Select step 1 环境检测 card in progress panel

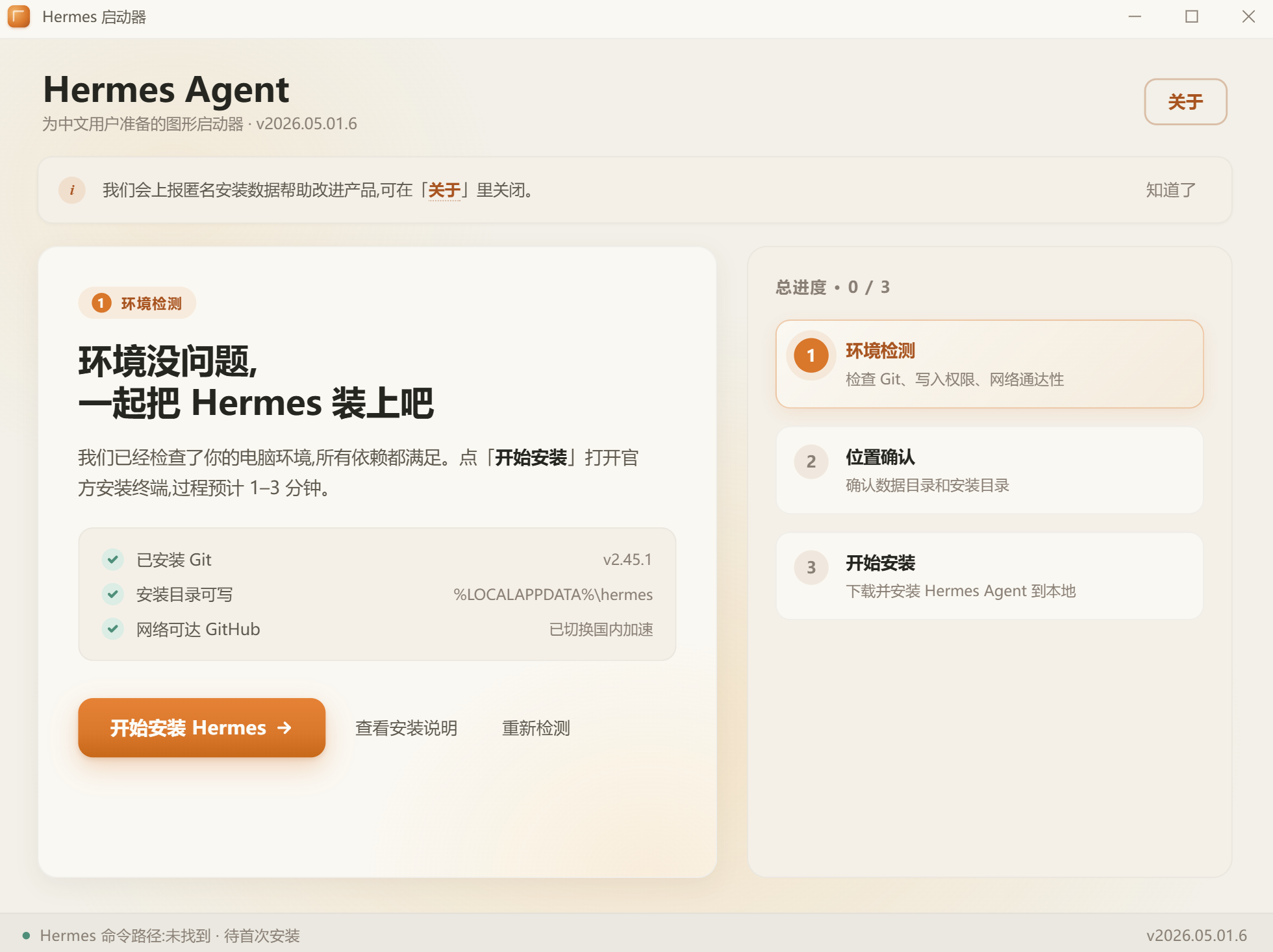990,364
